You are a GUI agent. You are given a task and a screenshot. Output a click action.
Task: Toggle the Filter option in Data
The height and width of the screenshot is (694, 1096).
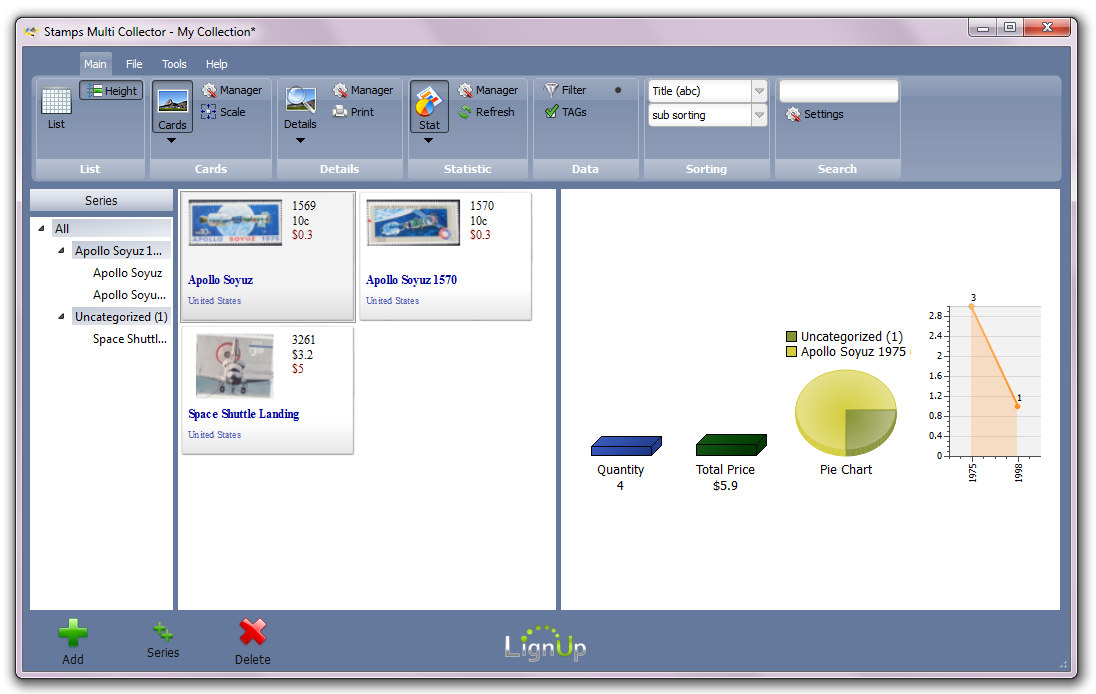coord(565,90)
